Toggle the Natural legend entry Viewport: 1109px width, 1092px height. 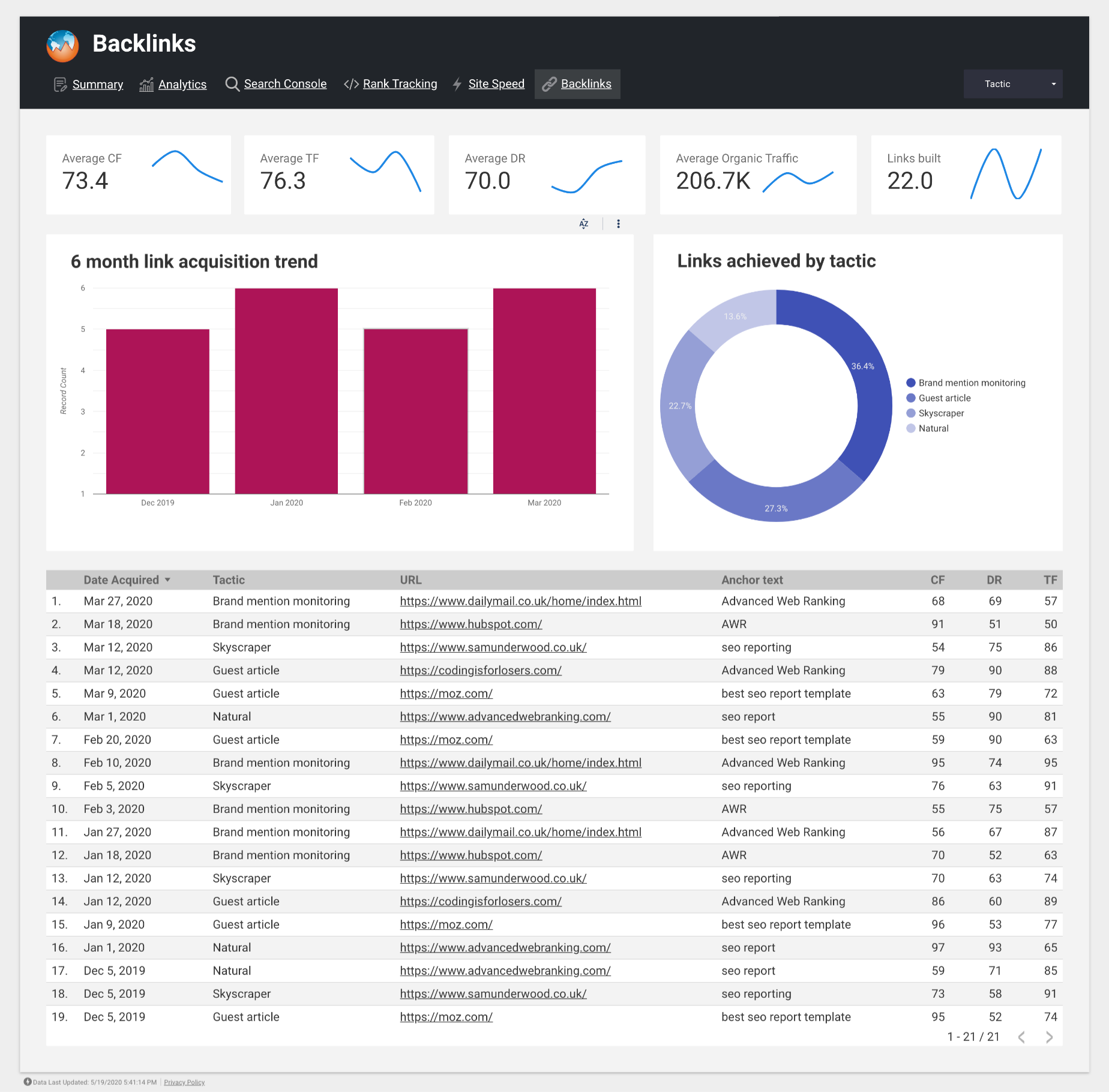(x=927, y=428)
